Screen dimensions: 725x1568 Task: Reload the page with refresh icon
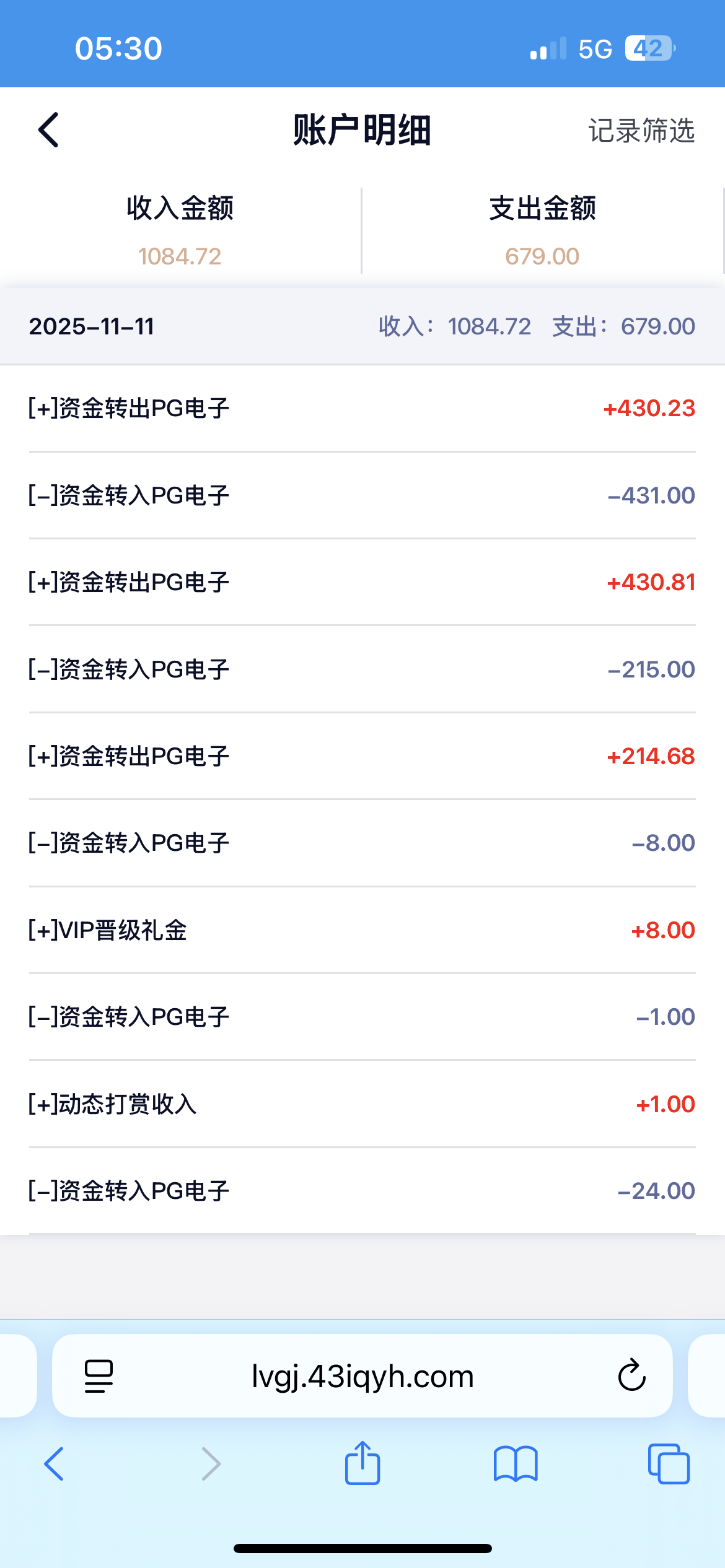[631, 1376]
